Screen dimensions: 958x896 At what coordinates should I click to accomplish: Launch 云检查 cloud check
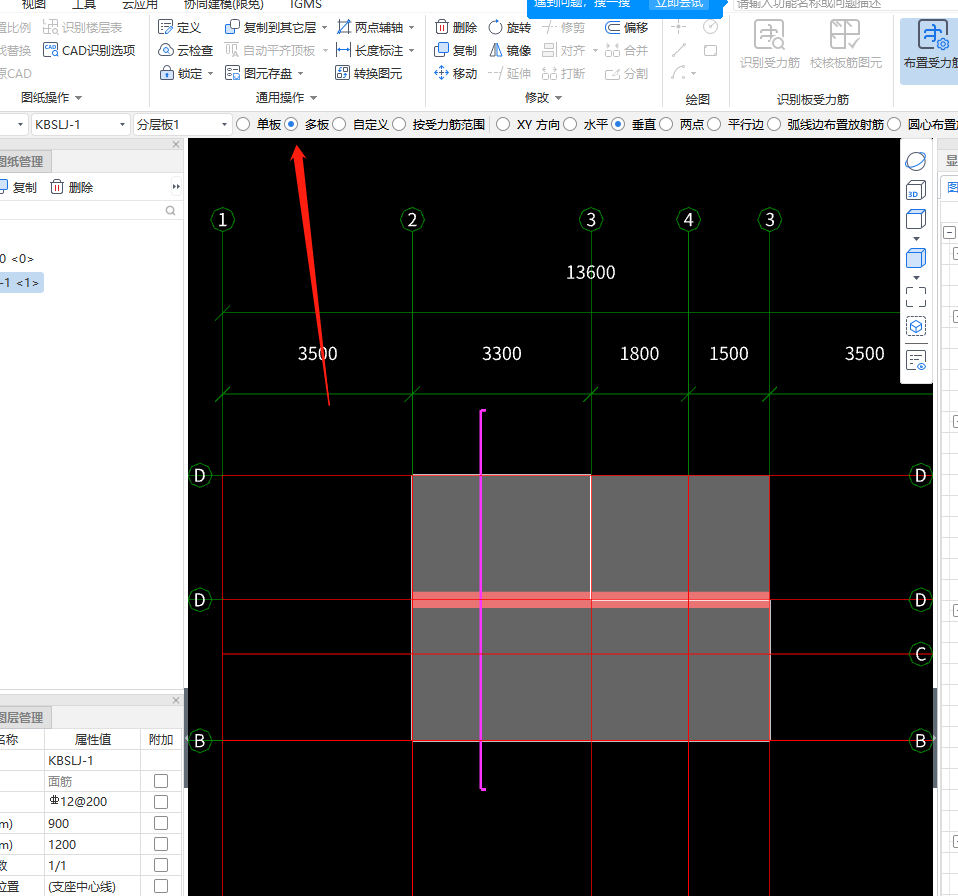click(x=185, y=51)
